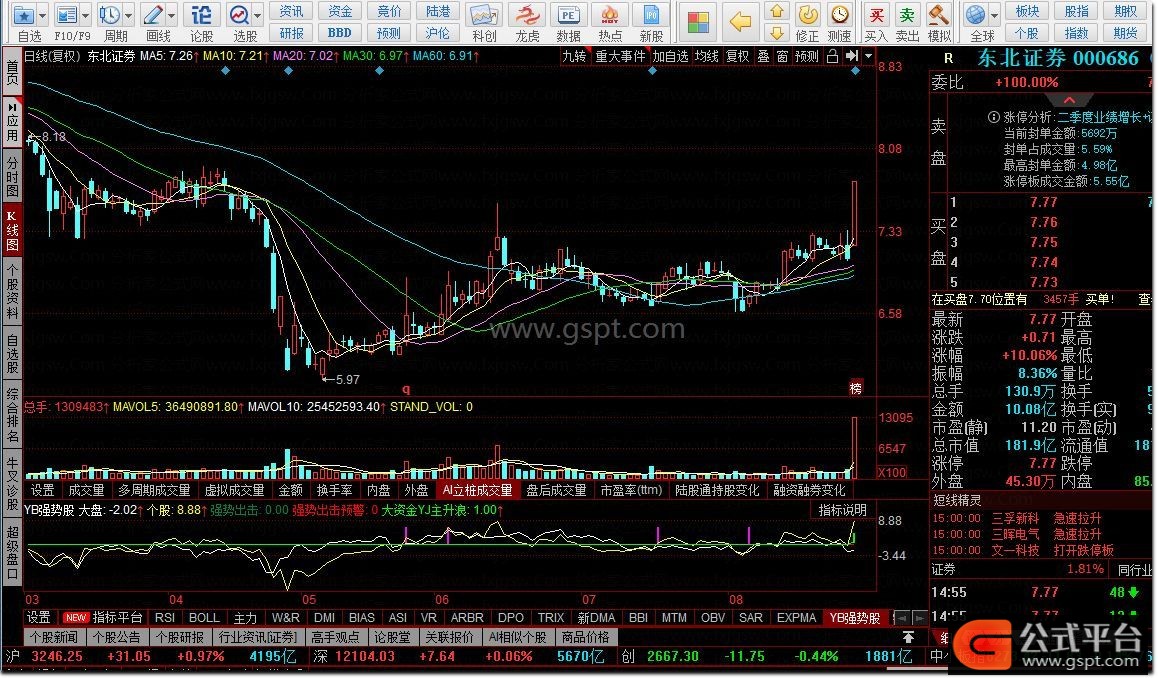Screen dimensions: 1158x678
Task: Click the BBD button
Action: coord(340,32)
